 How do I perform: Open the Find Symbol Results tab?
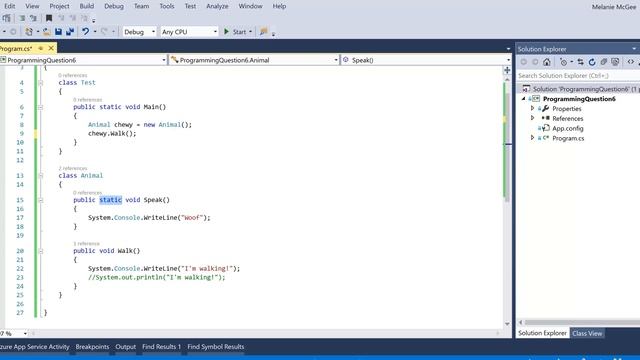[216, 347]
